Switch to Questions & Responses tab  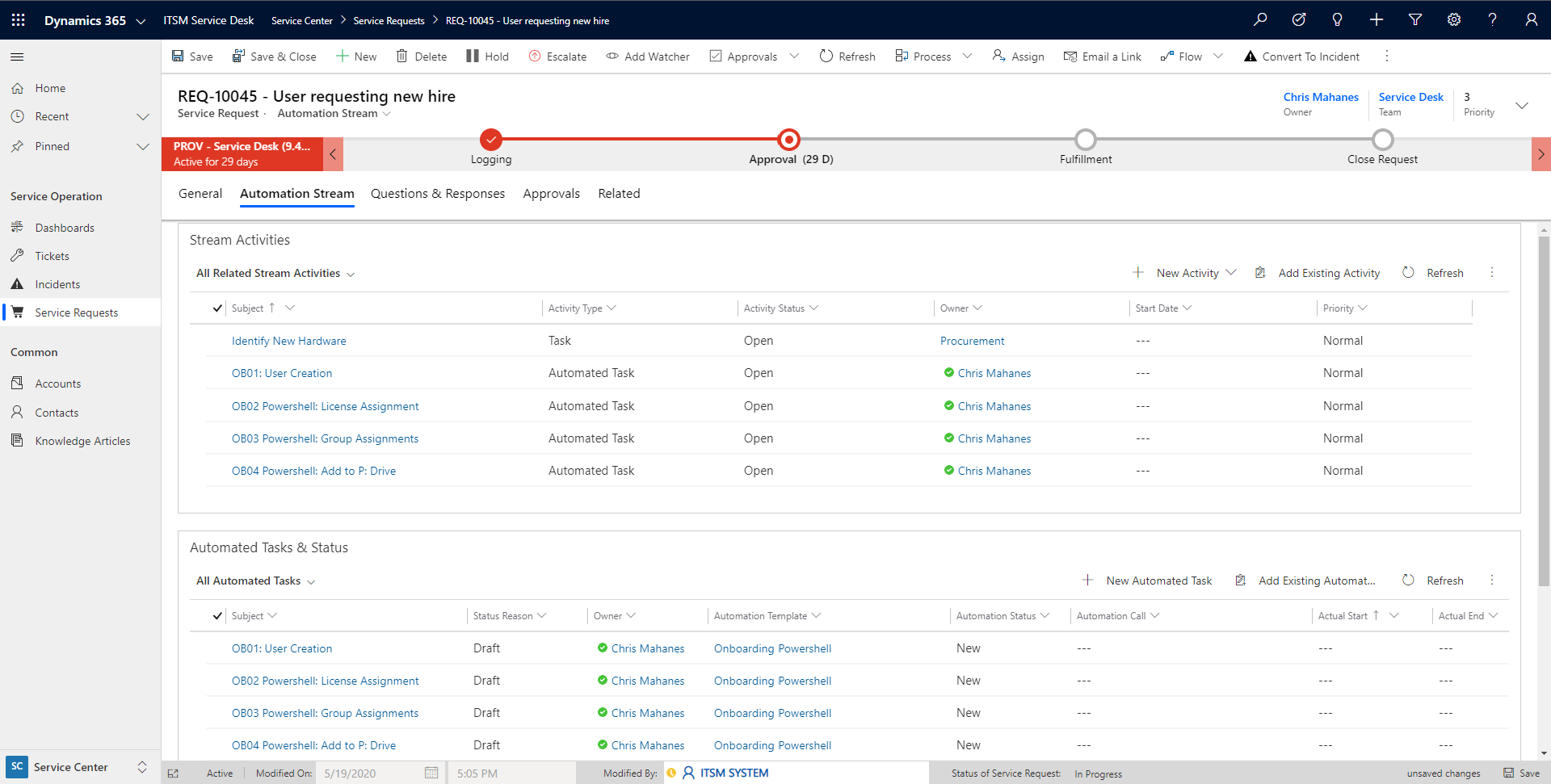(x=438, y=194)
